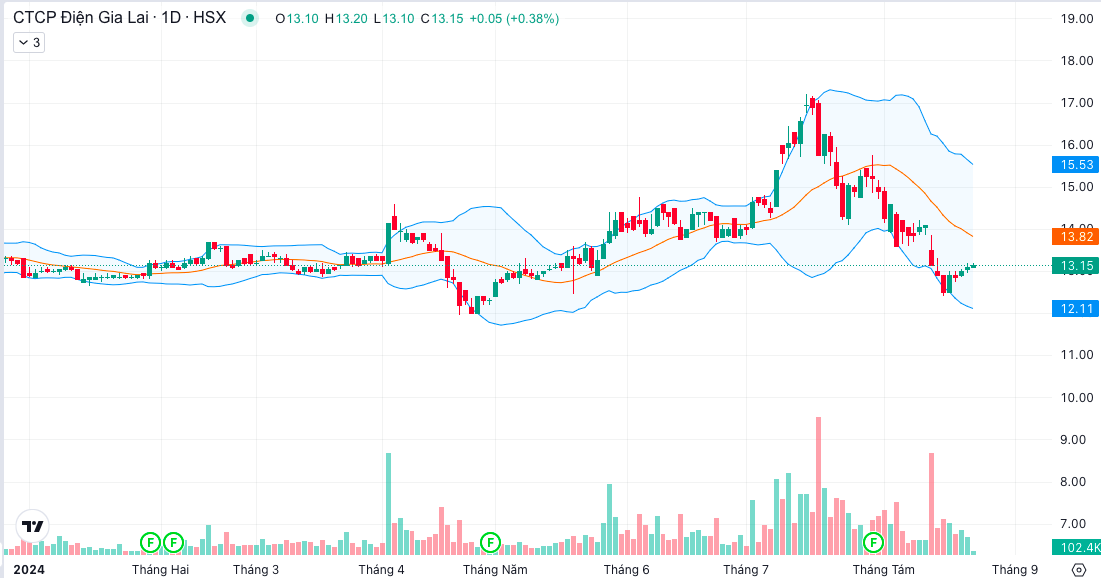Screen dimensions: 1101x578
Task: Click the high value H13.20
Action: pos(346,19)
